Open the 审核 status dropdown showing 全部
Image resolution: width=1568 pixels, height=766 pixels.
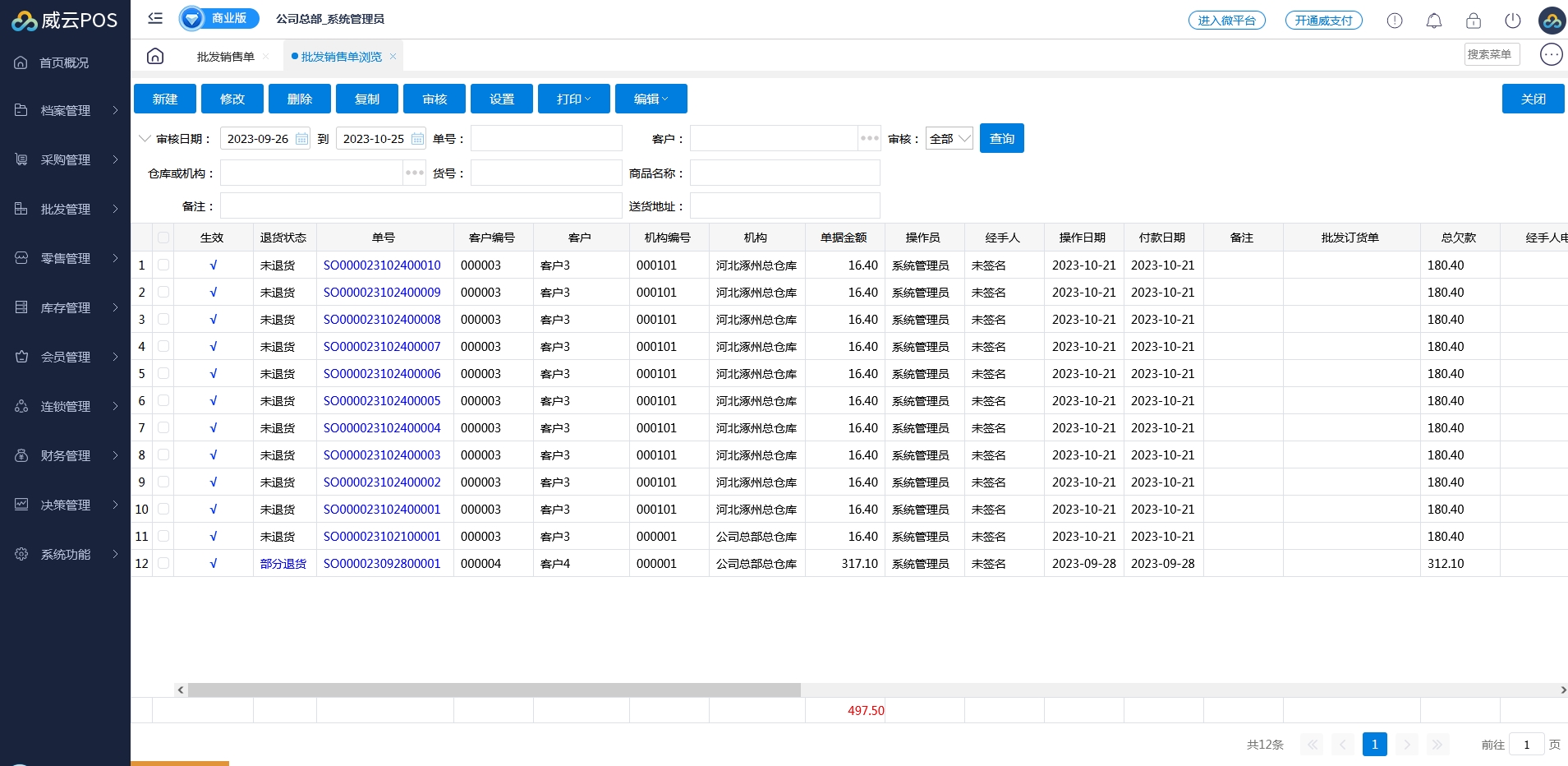point(949,139)
